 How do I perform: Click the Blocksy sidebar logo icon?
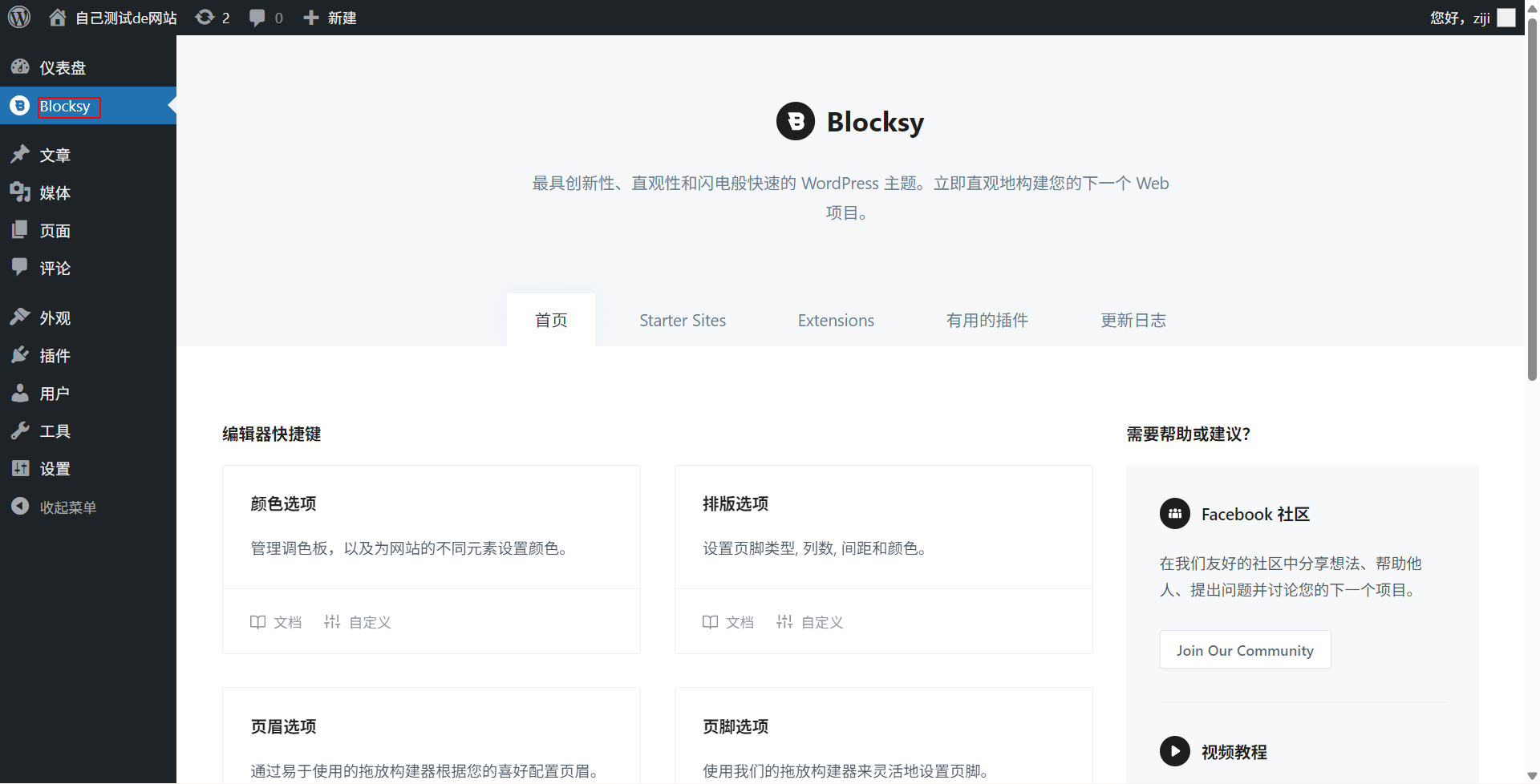20,106
